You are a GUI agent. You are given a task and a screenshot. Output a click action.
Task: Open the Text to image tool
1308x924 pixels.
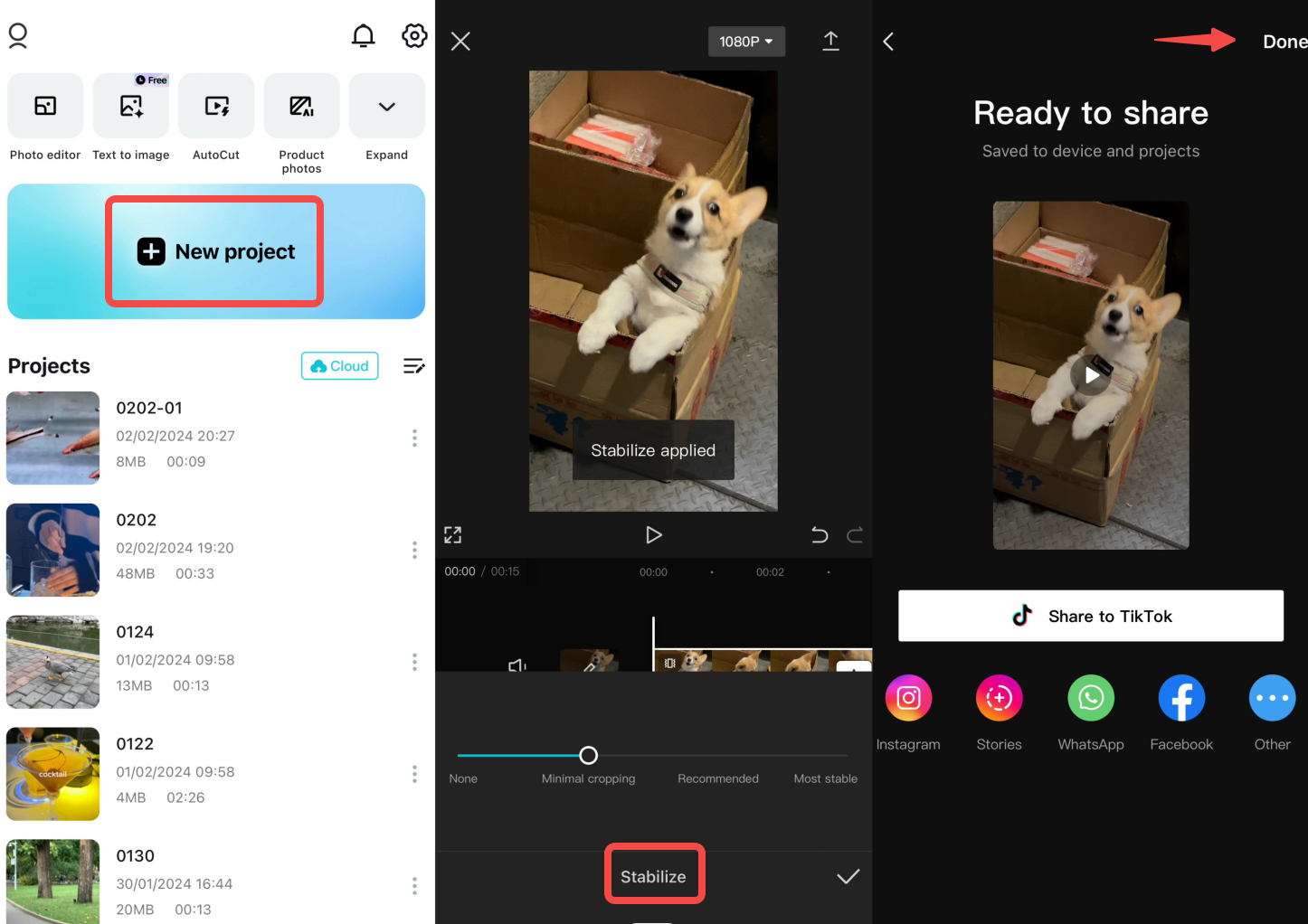[130, 106]
